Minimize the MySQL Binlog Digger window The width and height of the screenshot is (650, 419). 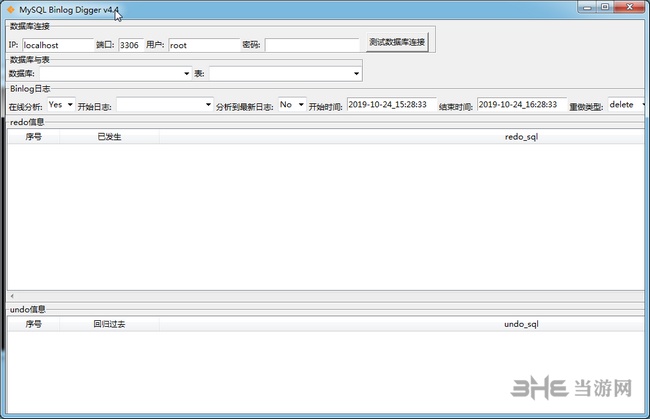pyautogui.click(x=587, y=7)
